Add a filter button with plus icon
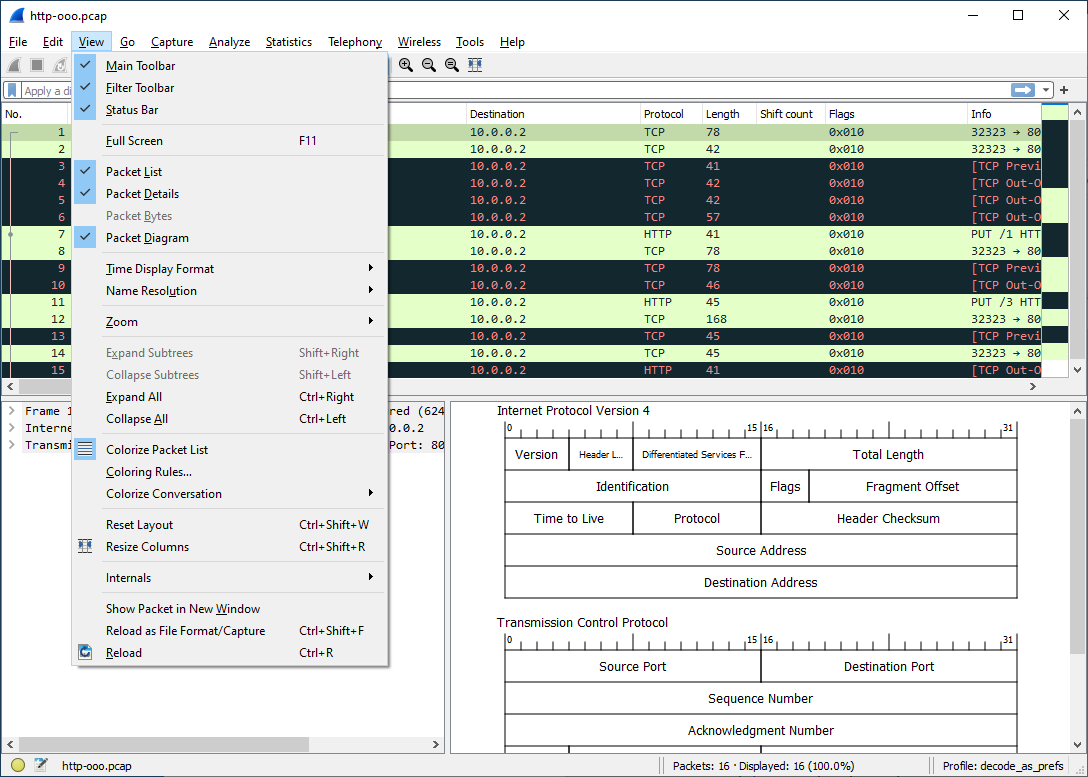The width and height of the screenshot is (1088, 777). [1064, 90]
